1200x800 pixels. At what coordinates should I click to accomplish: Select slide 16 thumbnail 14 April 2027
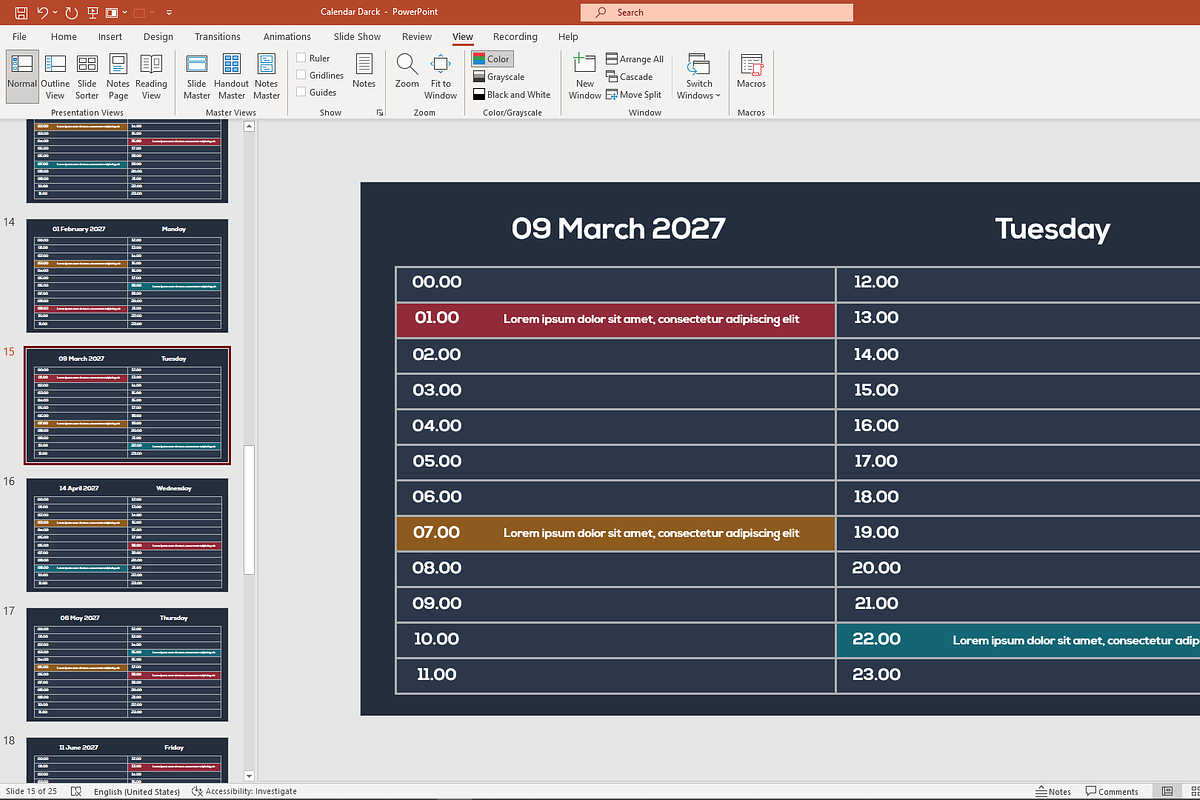coord(127,535)
